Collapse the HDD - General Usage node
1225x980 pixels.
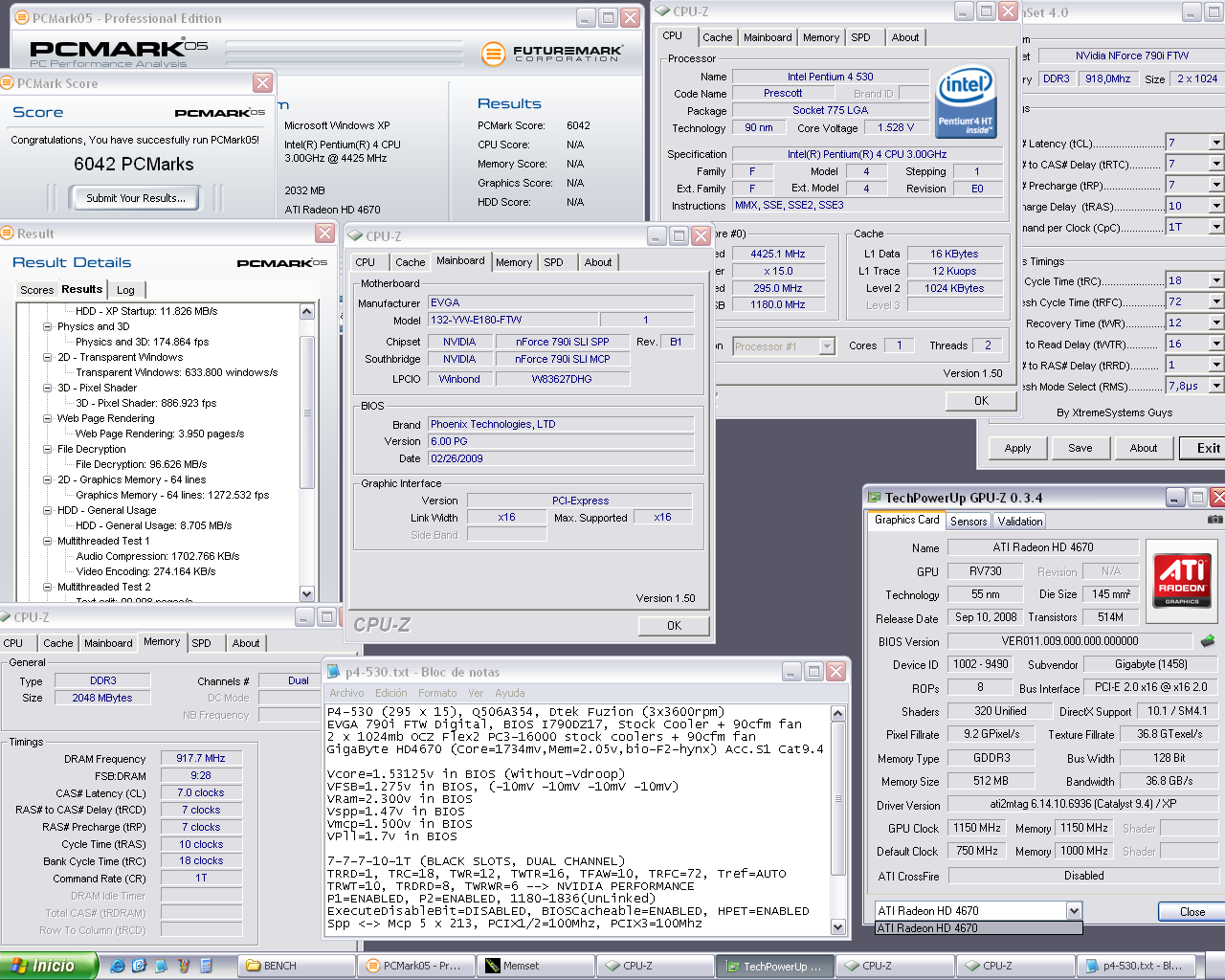[x=48, y=510]
